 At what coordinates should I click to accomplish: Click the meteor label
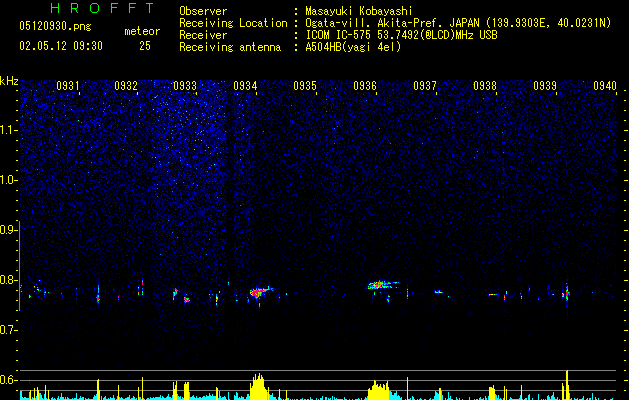[142, 31]
